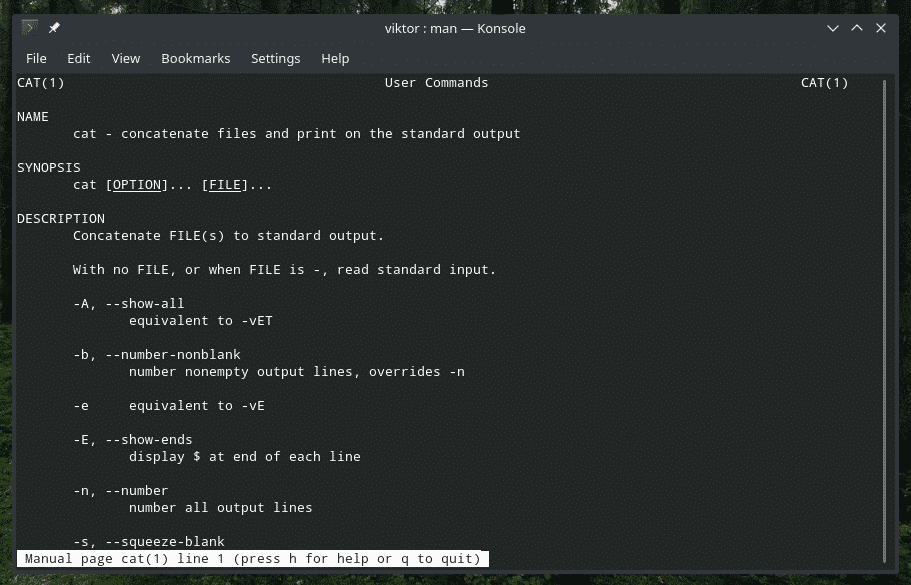
Task: Click the '-n, --number' option line
Action: click(120, 491)
